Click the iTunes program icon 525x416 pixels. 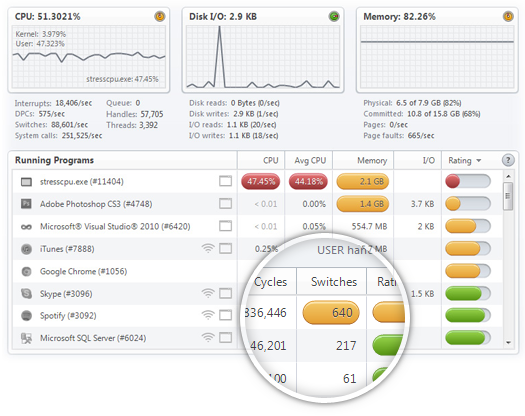point(26,249)
